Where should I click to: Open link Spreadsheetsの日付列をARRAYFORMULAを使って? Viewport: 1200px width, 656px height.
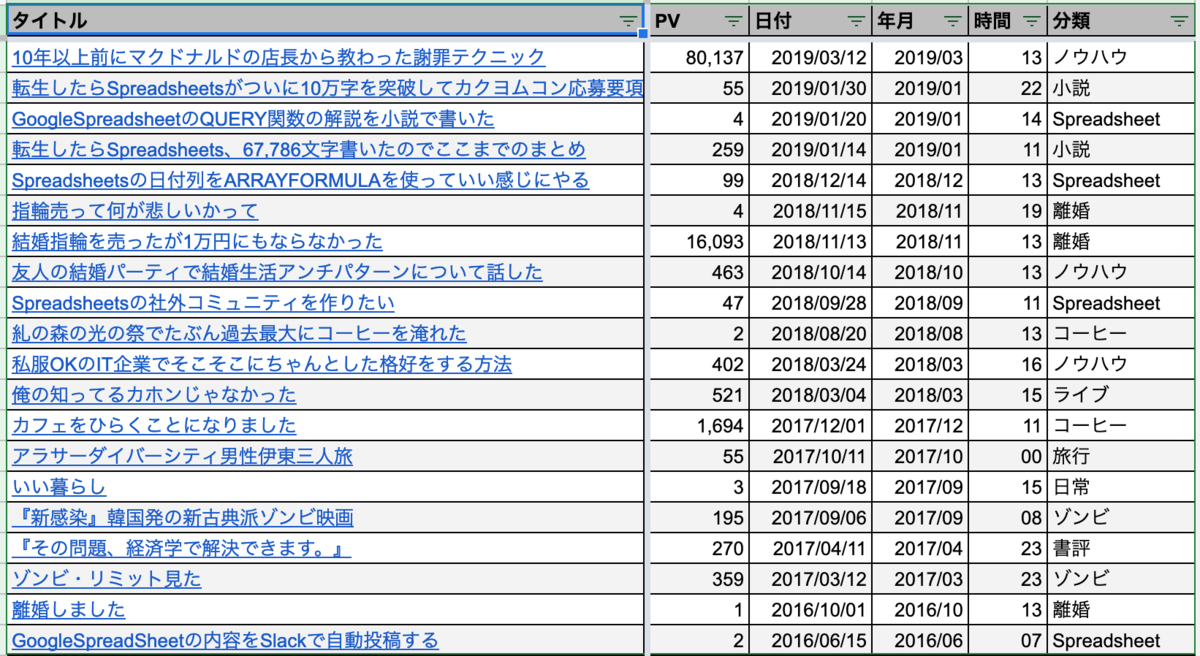click(300, 181)
